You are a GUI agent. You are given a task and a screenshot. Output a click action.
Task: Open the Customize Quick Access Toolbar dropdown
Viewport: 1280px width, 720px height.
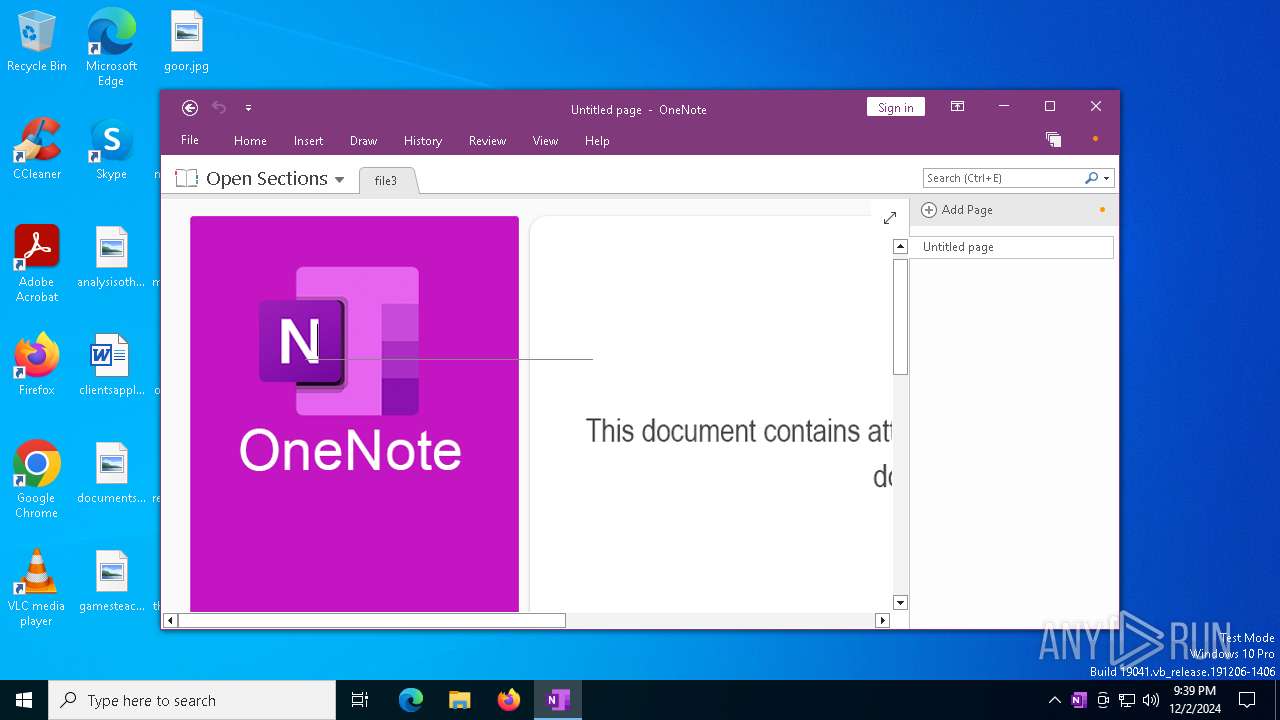pyautogui.click(x=248, y=108)
